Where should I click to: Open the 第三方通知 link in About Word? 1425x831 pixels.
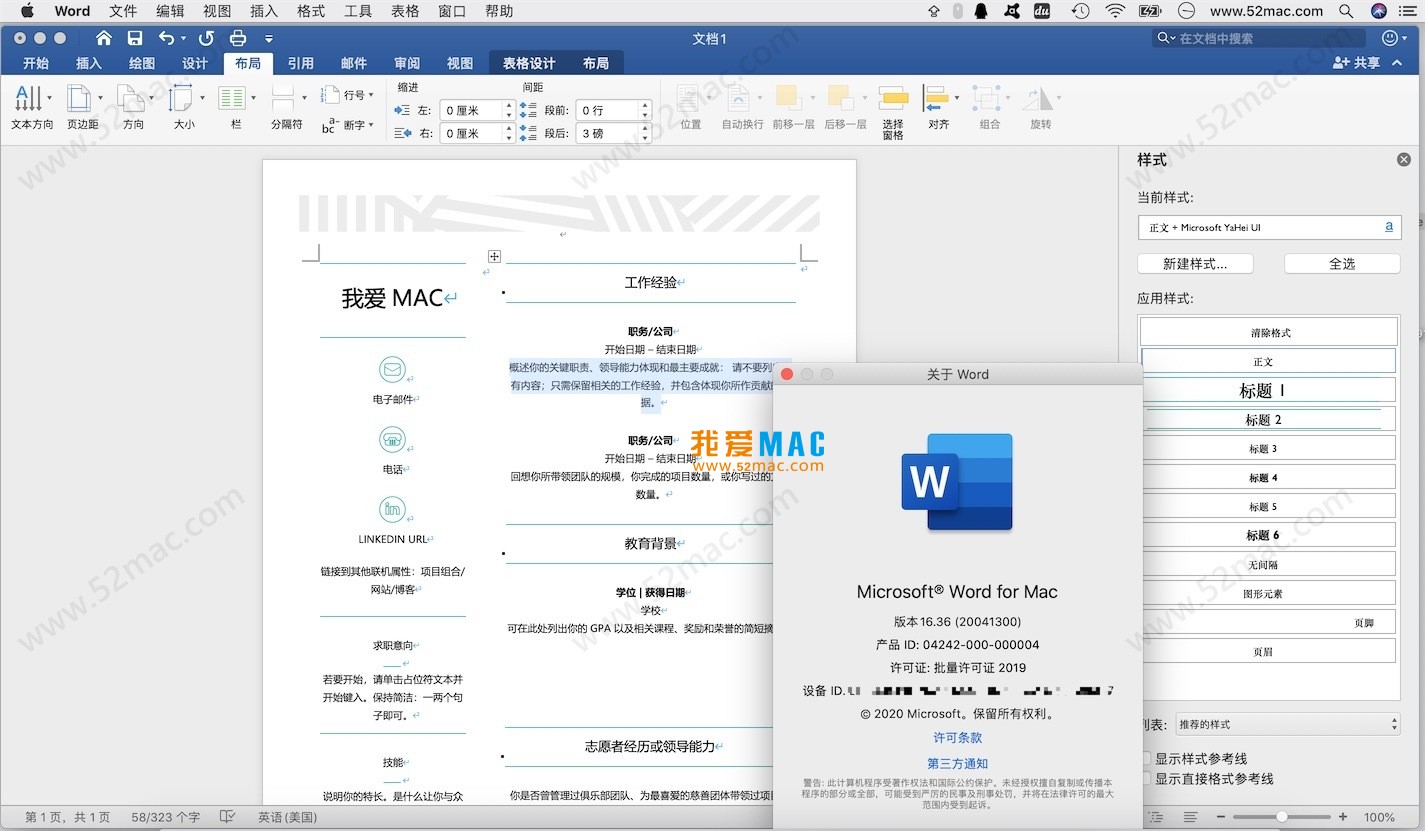(x=958, y=764)
